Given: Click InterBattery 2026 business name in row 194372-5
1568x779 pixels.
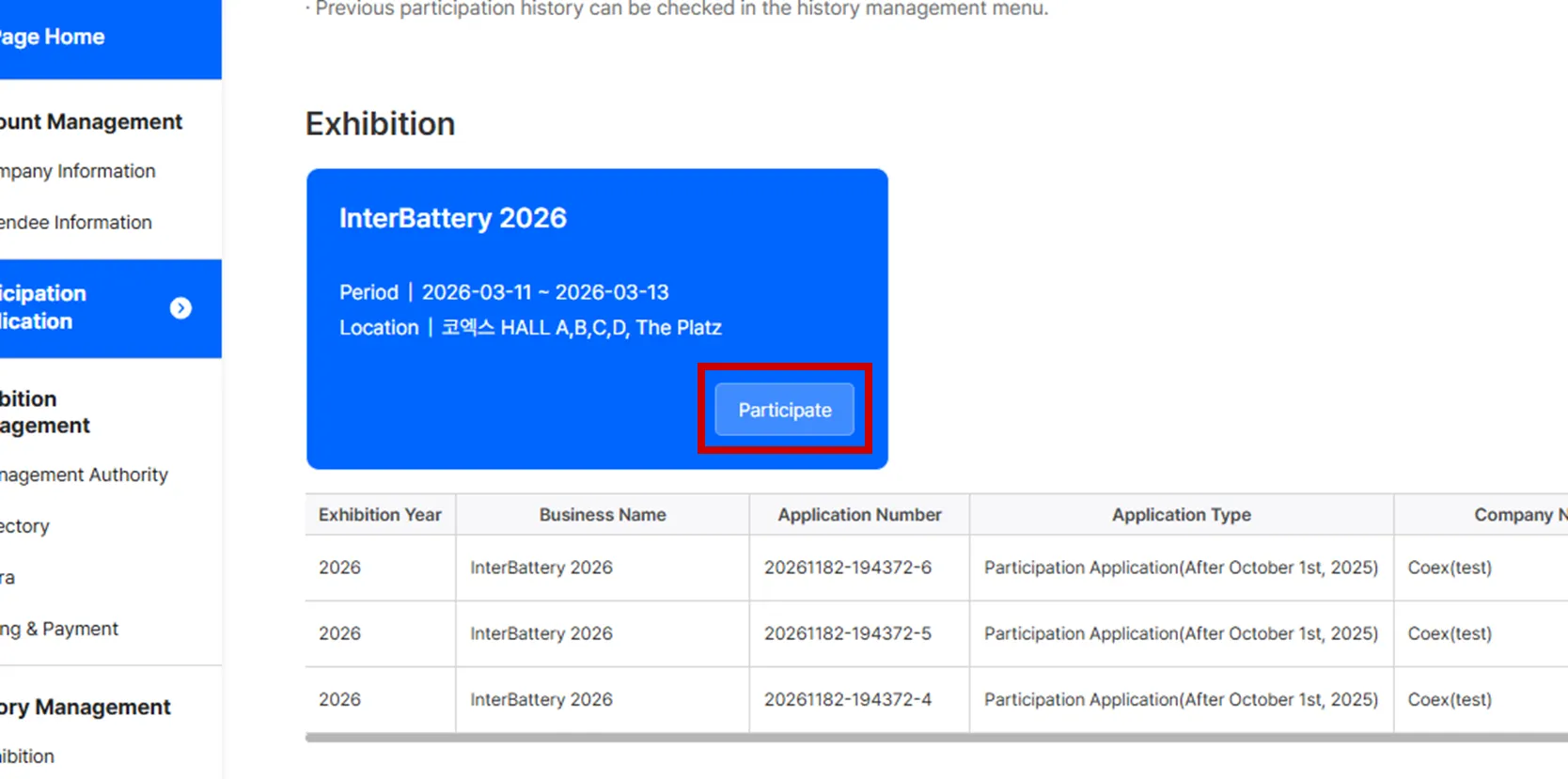Looking at the screenshot, I should point(541,633).
